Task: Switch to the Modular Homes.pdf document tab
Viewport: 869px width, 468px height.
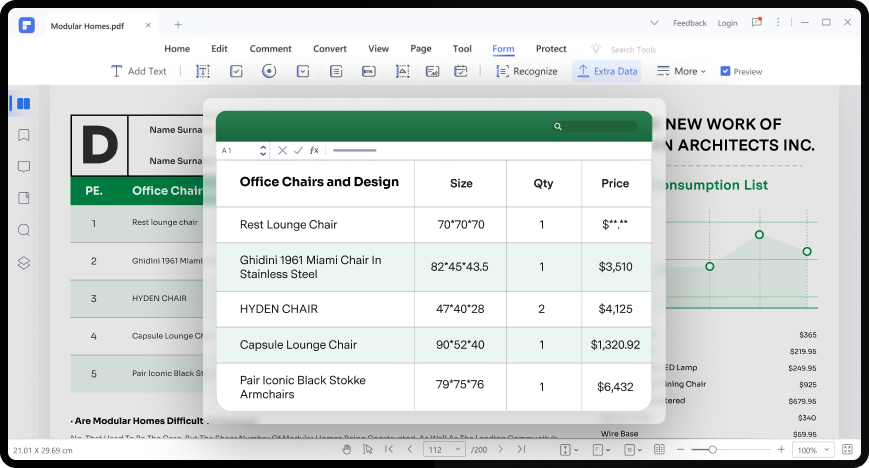Action: (87, 26)
